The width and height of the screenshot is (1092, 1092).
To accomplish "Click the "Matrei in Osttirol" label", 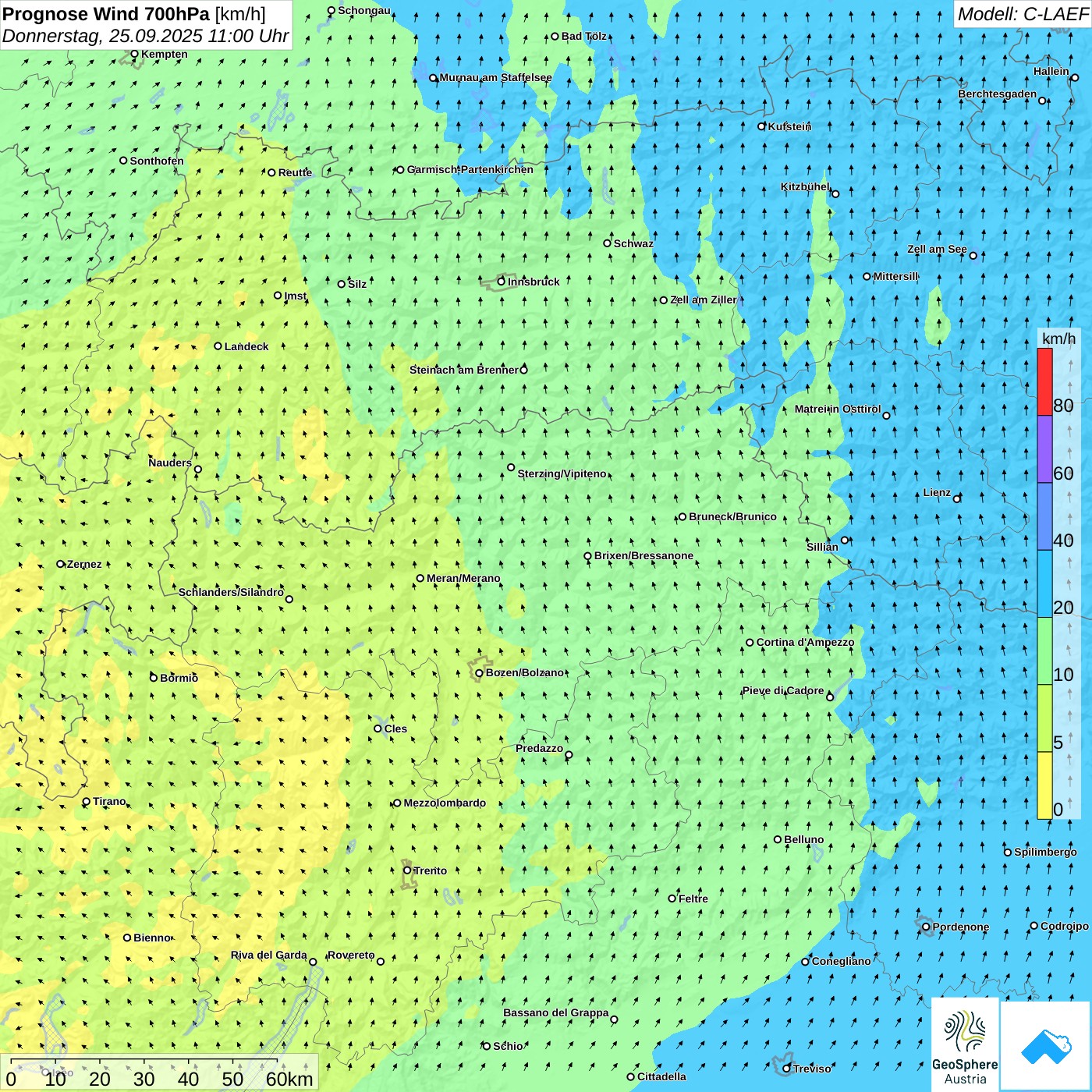I will 838,409.
